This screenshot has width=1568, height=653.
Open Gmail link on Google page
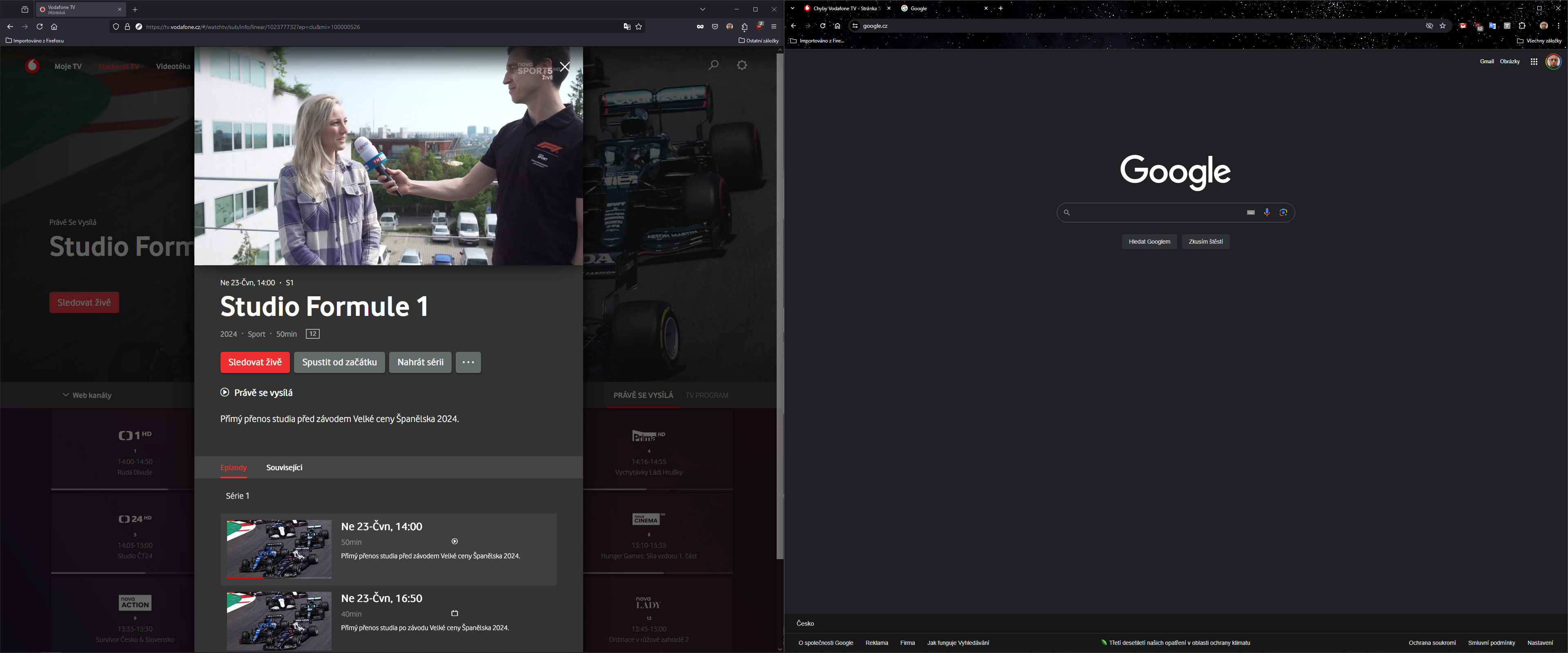[1486, 62]
